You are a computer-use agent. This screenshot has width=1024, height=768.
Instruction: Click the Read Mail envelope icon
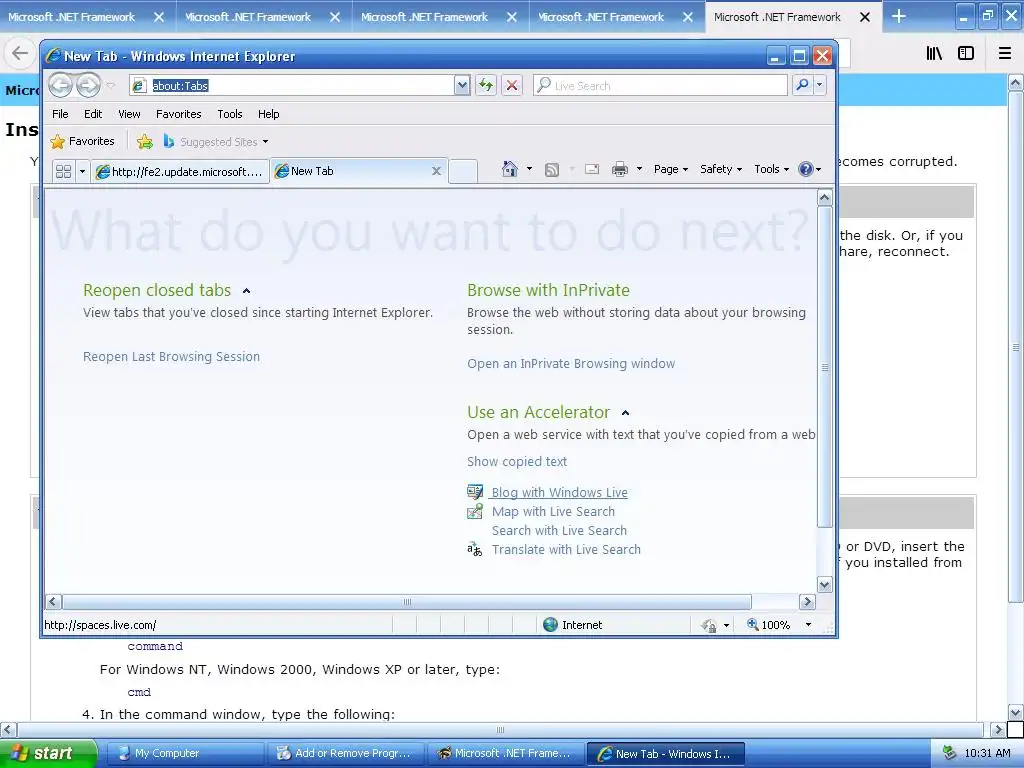pos(592,169)
